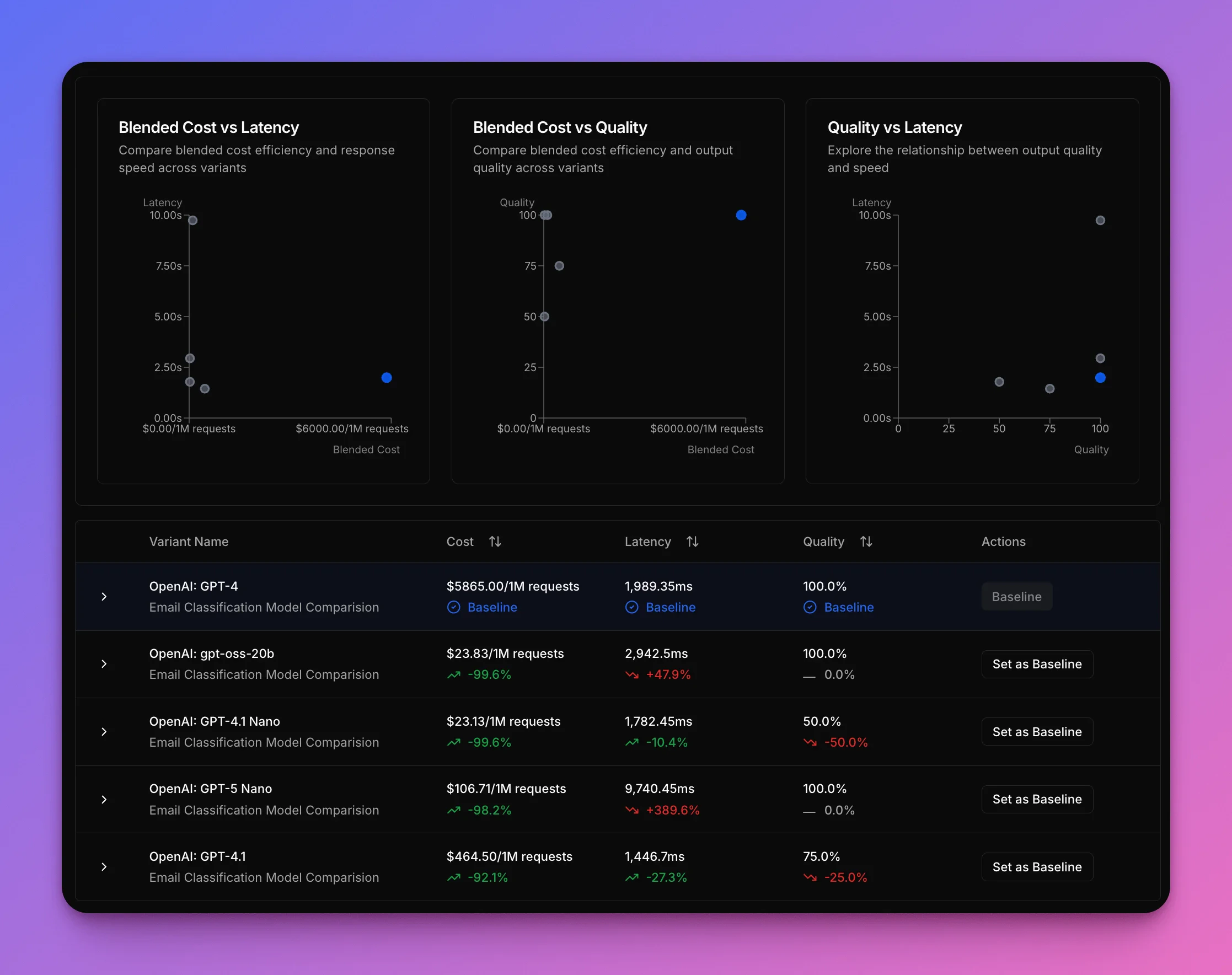The height and width of the screenshot is (975, 1232).
Task: Click red trend icon beside +389.6% latency
Action: point(631,810)
